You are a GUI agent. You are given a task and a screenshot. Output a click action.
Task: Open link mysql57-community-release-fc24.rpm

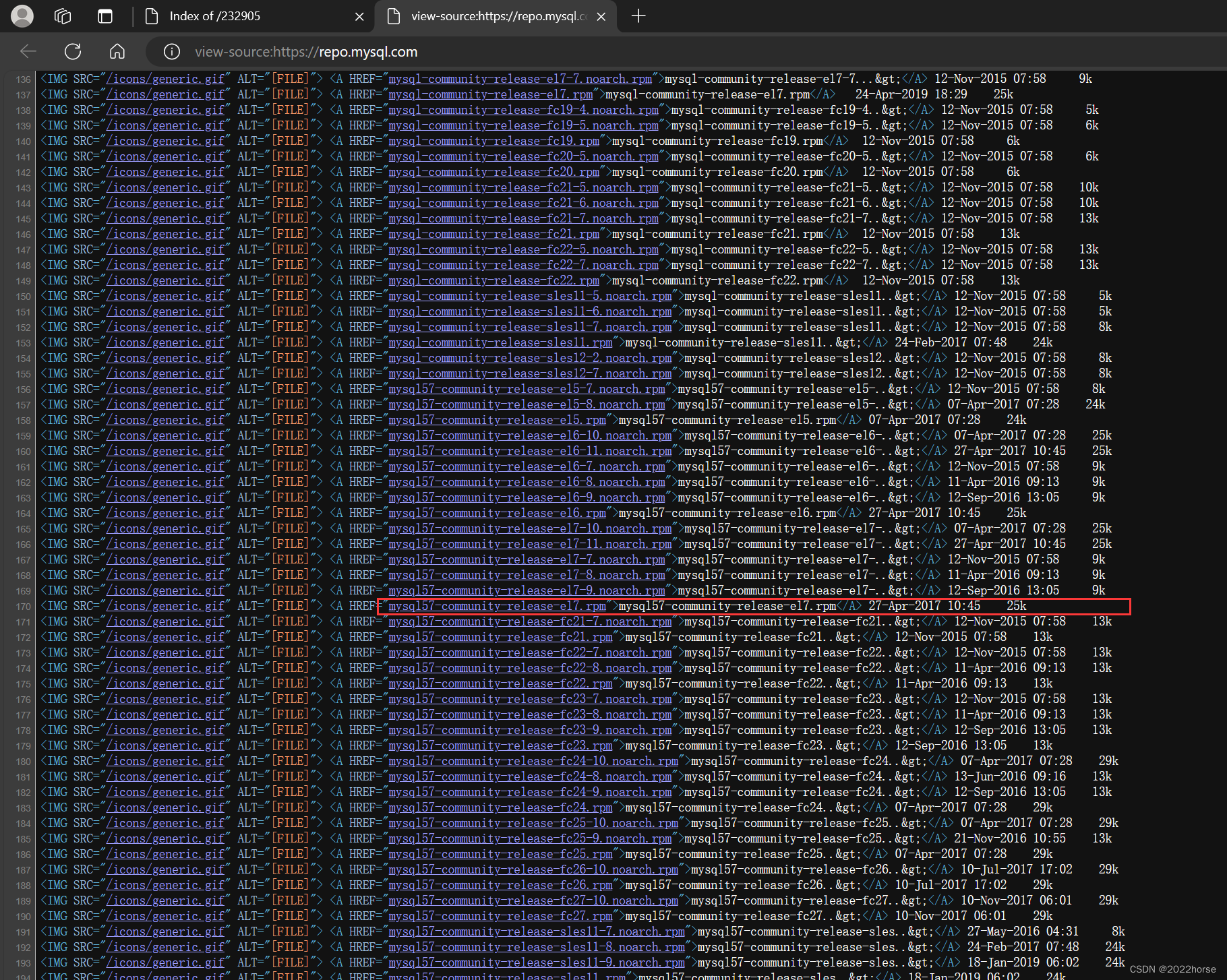click(501, 807)
